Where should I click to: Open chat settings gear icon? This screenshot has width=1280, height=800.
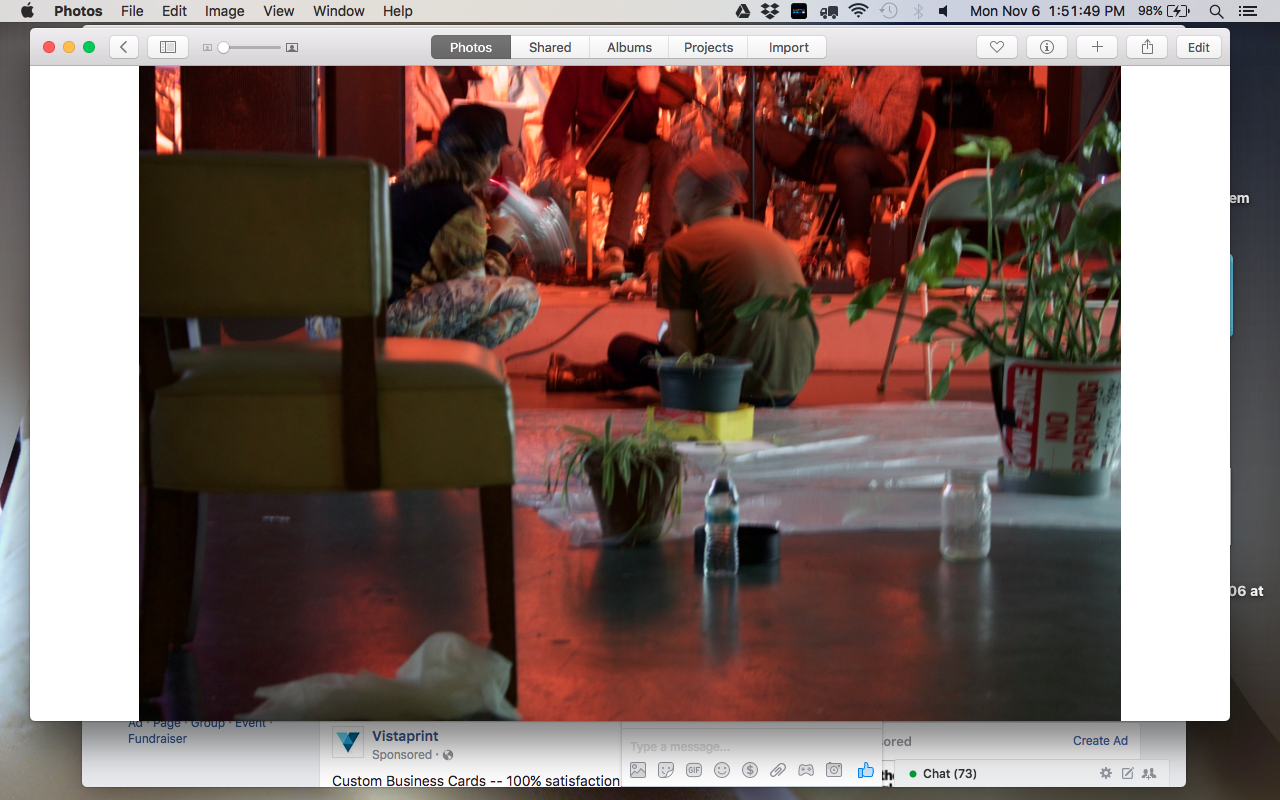coord(1106,773)
